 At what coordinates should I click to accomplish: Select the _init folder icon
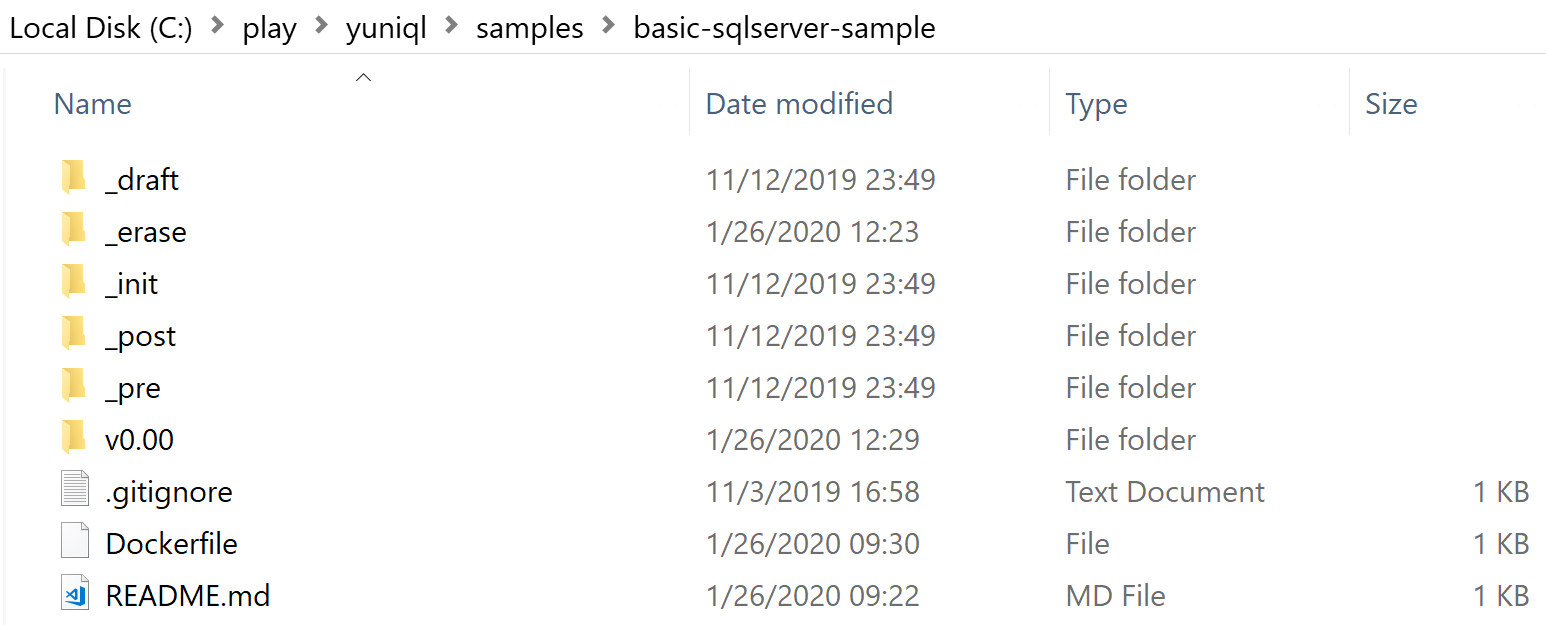74,283
